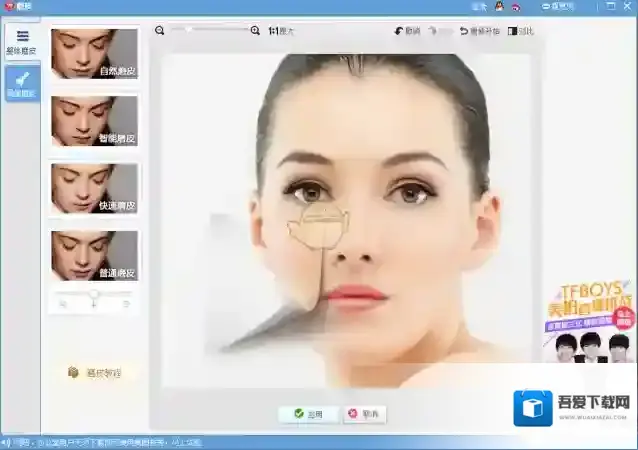The height and width of the screenshot is (450, 638).
Task: Switch to the local smoothing brush tab
Action: (x=22, y=84)
